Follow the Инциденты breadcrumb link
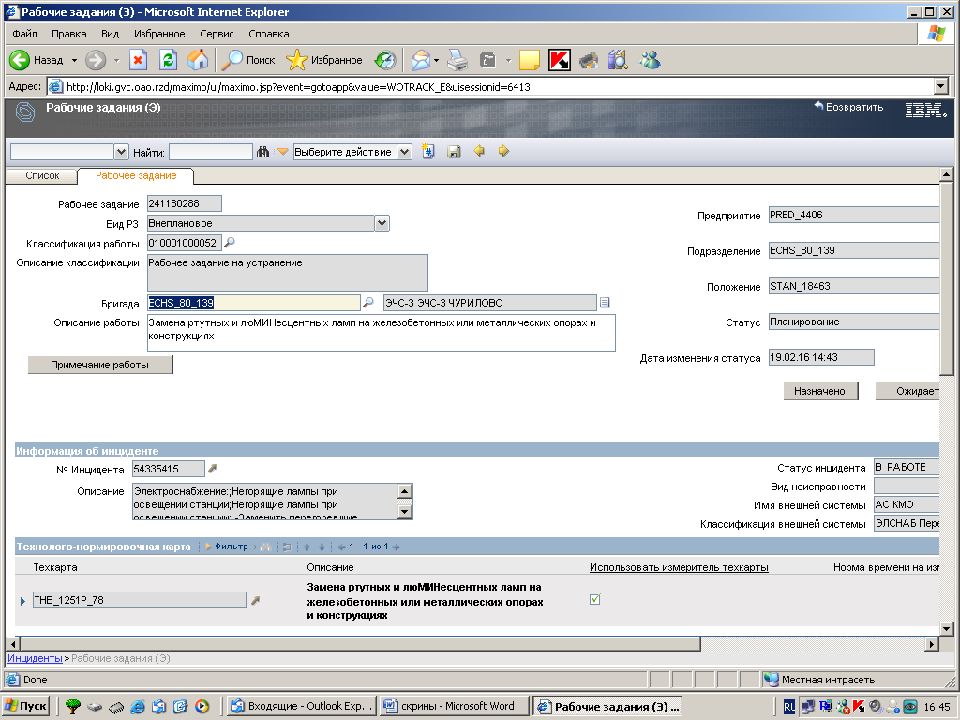Image resolution: width=960 pixels, height=720 pixels. coord(35,658)
